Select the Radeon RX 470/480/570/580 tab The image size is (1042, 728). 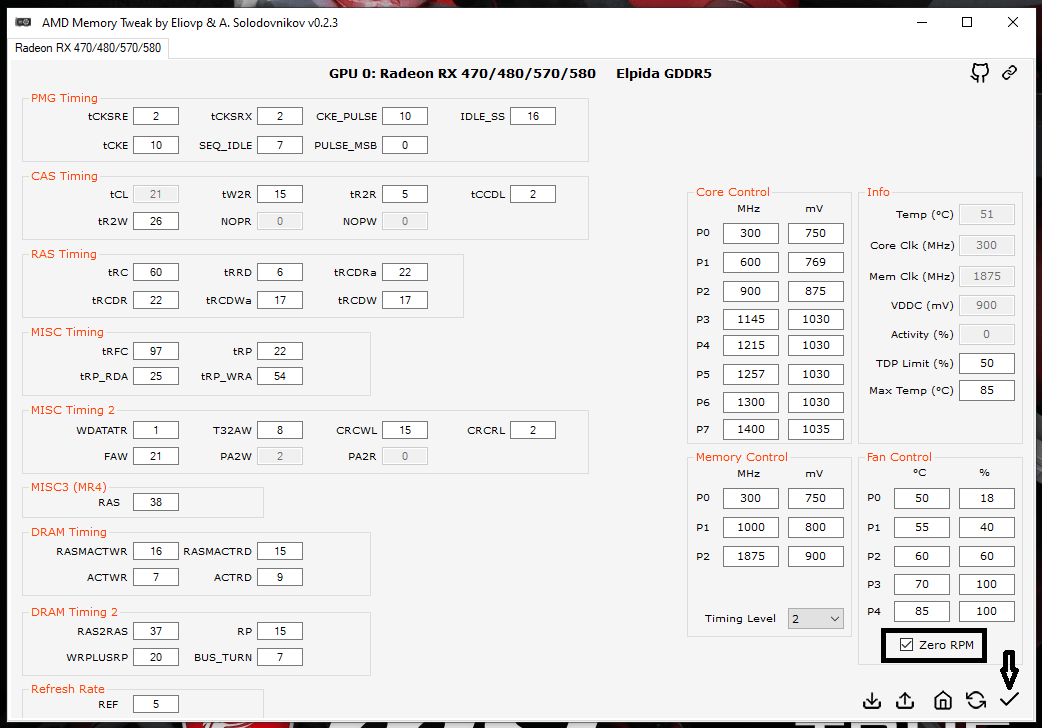point(88,48)
